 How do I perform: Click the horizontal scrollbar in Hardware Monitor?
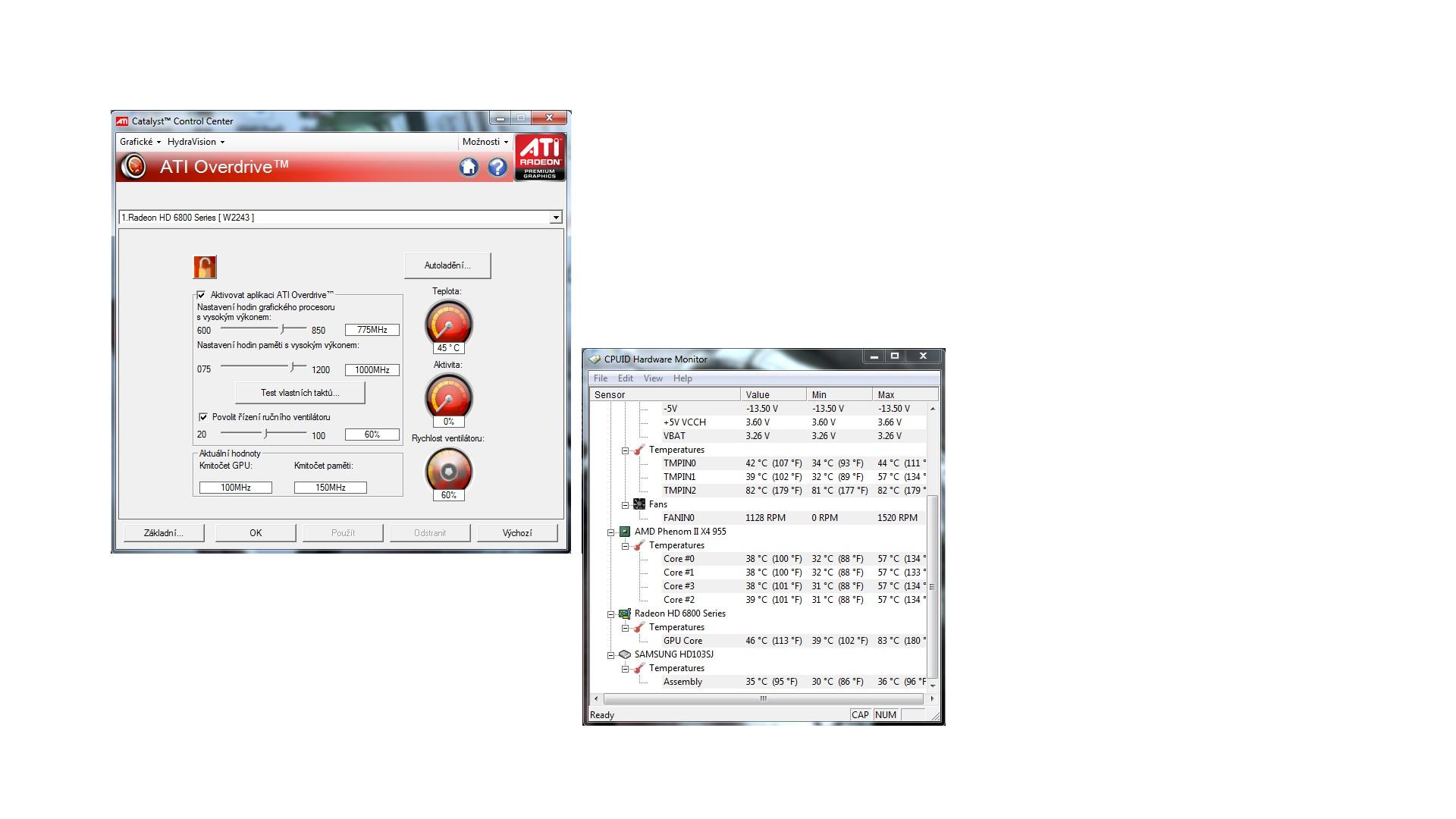(x=764, y=698)
